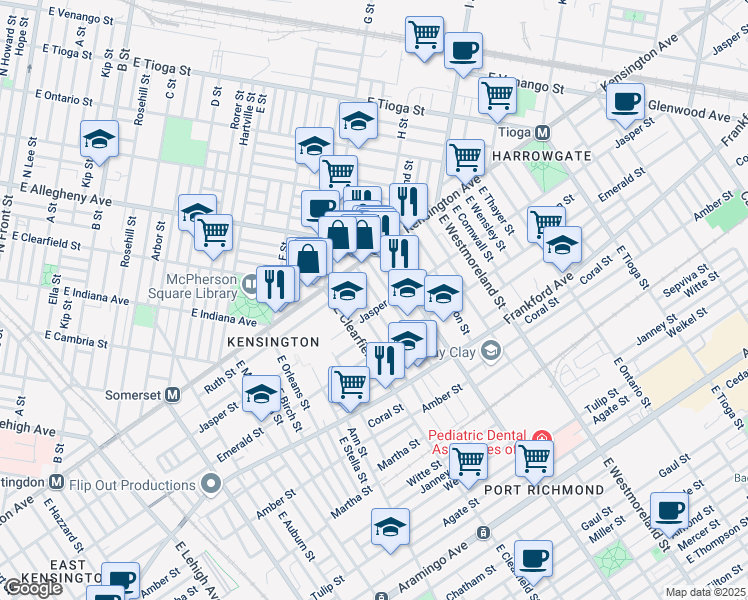Select the E Orleans St street label
Image resolution: width=748 pixels, height=600 pixels.
click(293, 382)
